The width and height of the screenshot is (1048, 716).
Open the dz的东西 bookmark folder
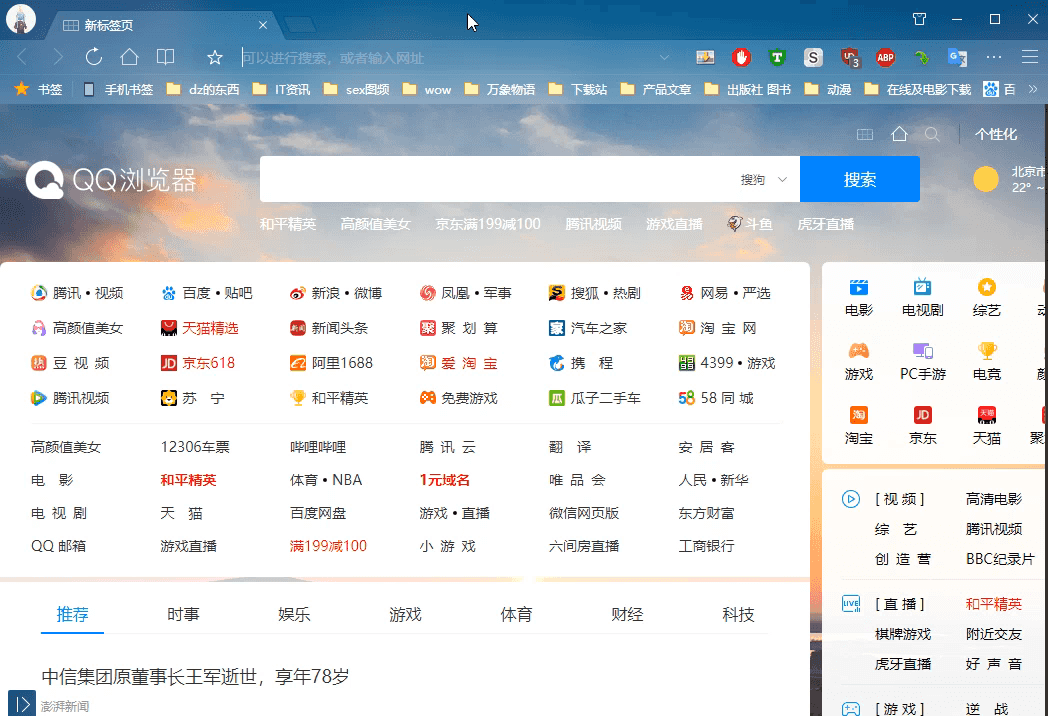coord(203,89)
